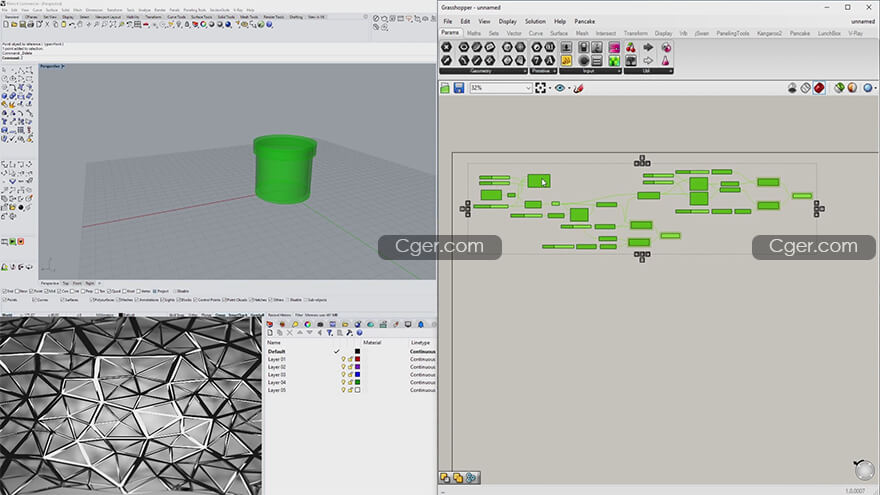Screen dimensions: 880x495
Task: Click the Linetype column header in Layers
Action: pos(420,342)
